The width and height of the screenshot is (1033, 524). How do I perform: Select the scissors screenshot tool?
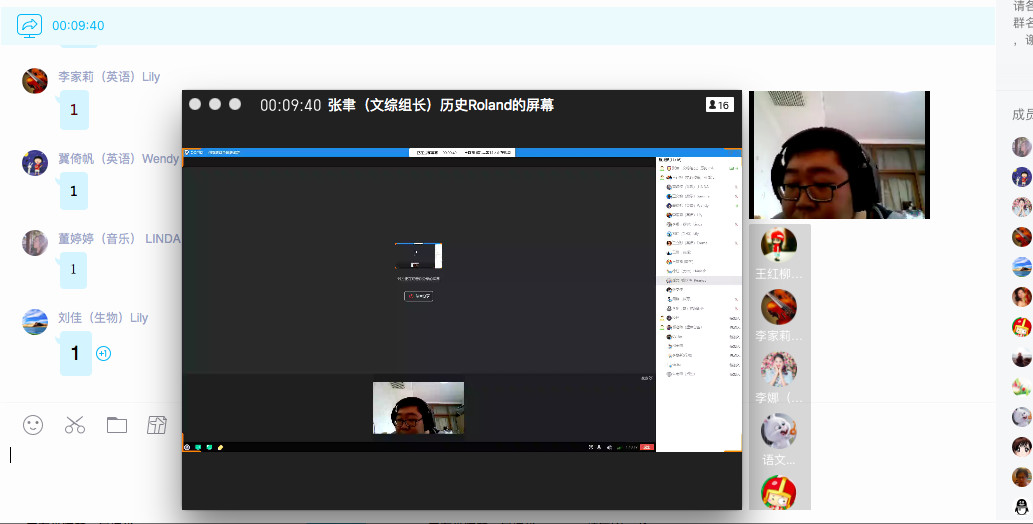pyautogui.click(x=75, y=425)
